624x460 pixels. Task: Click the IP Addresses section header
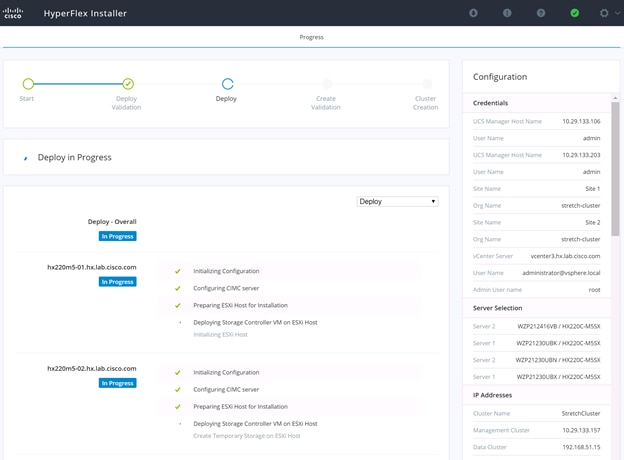pos(492,395)
